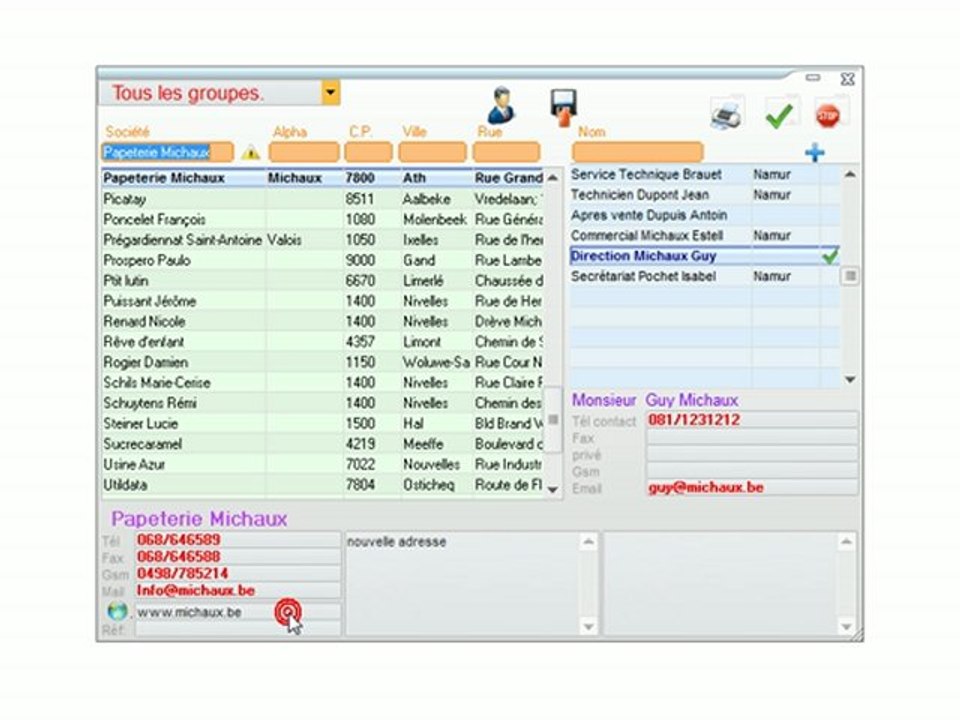Click scroll-down arrow of company list
The image size is (960, 720).
[553, 489]
